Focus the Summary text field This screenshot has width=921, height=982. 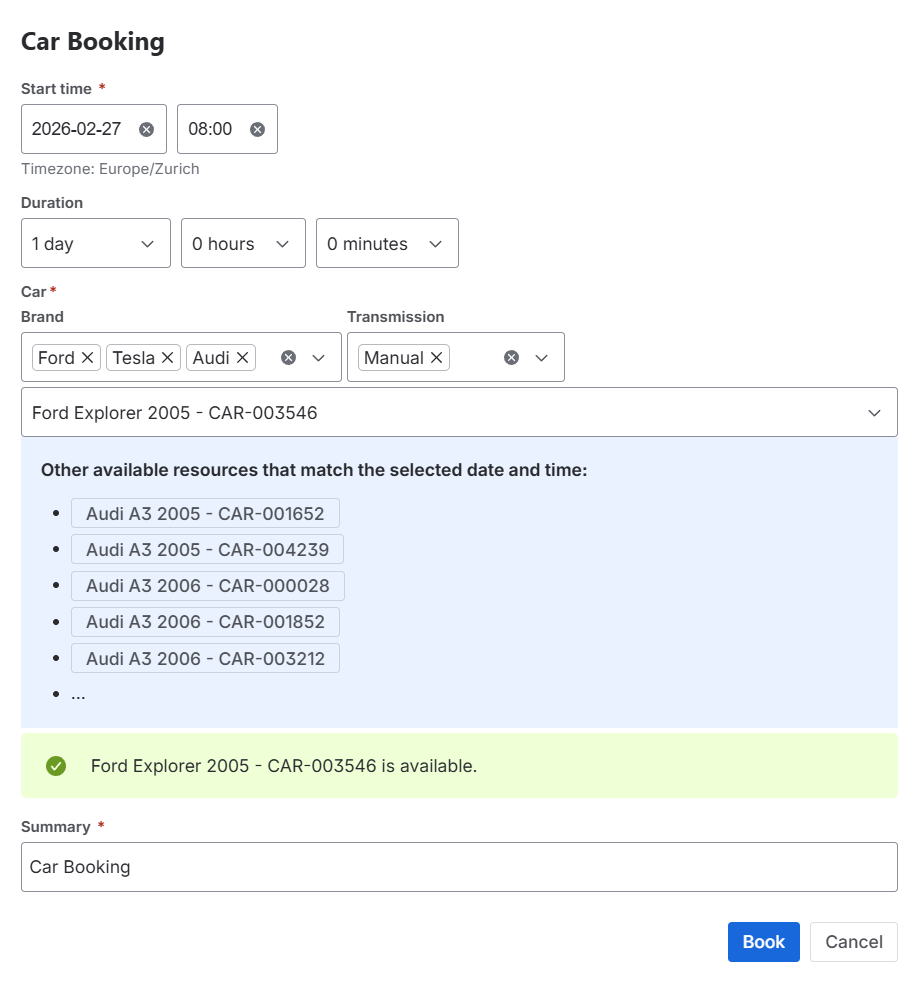458,867
